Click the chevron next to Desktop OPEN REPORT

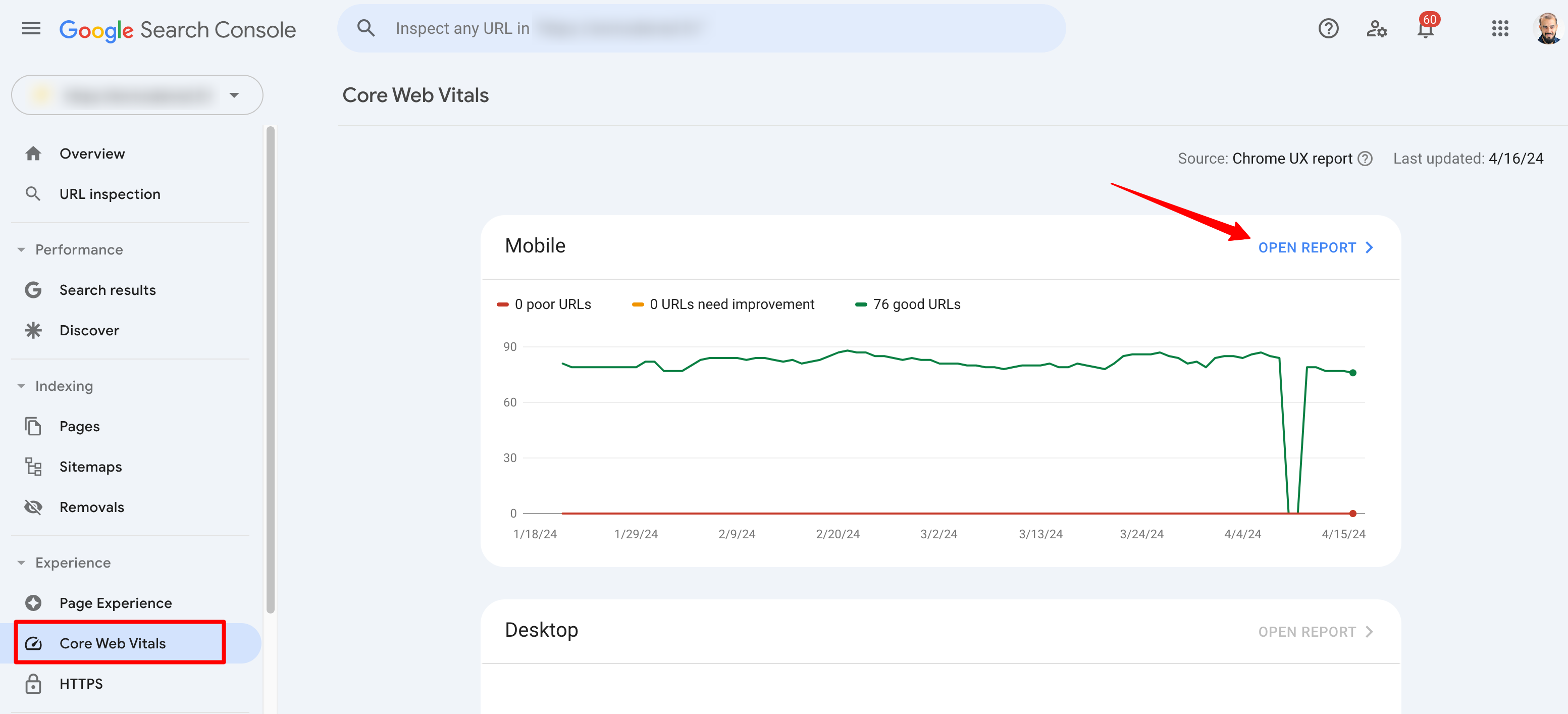pos(1369,632)
